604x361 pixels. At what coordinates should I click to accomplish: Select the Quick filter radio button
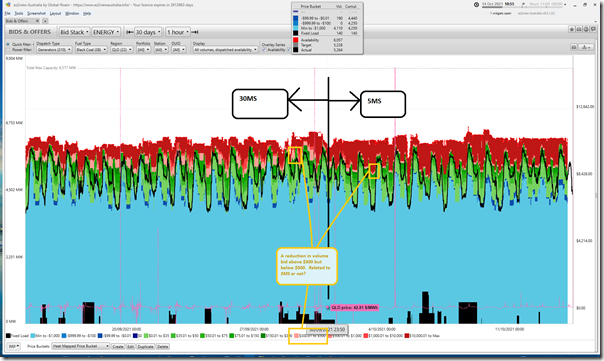coord(8,44)
